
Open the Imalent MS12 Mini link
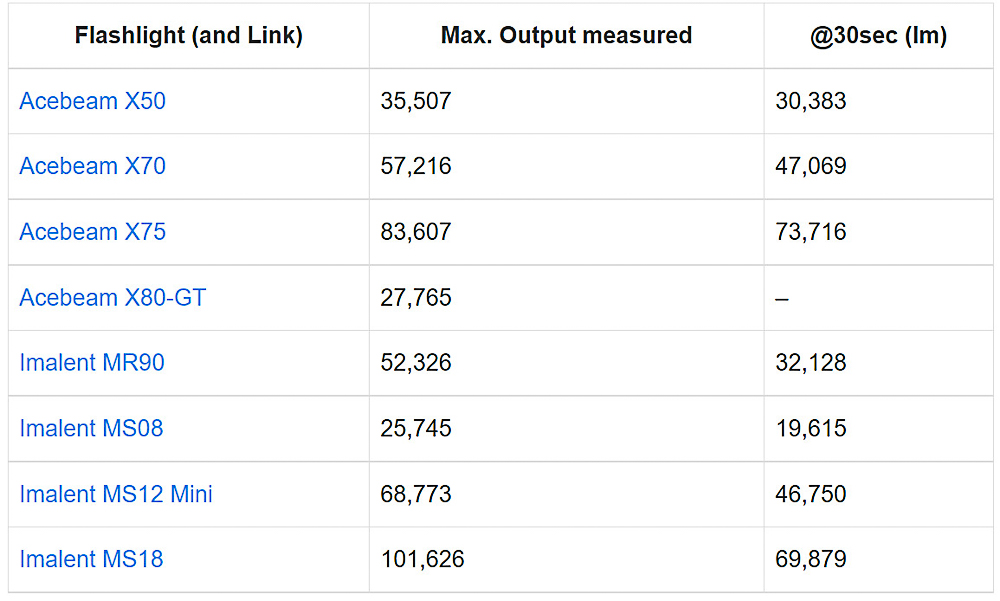coord(116,494)
